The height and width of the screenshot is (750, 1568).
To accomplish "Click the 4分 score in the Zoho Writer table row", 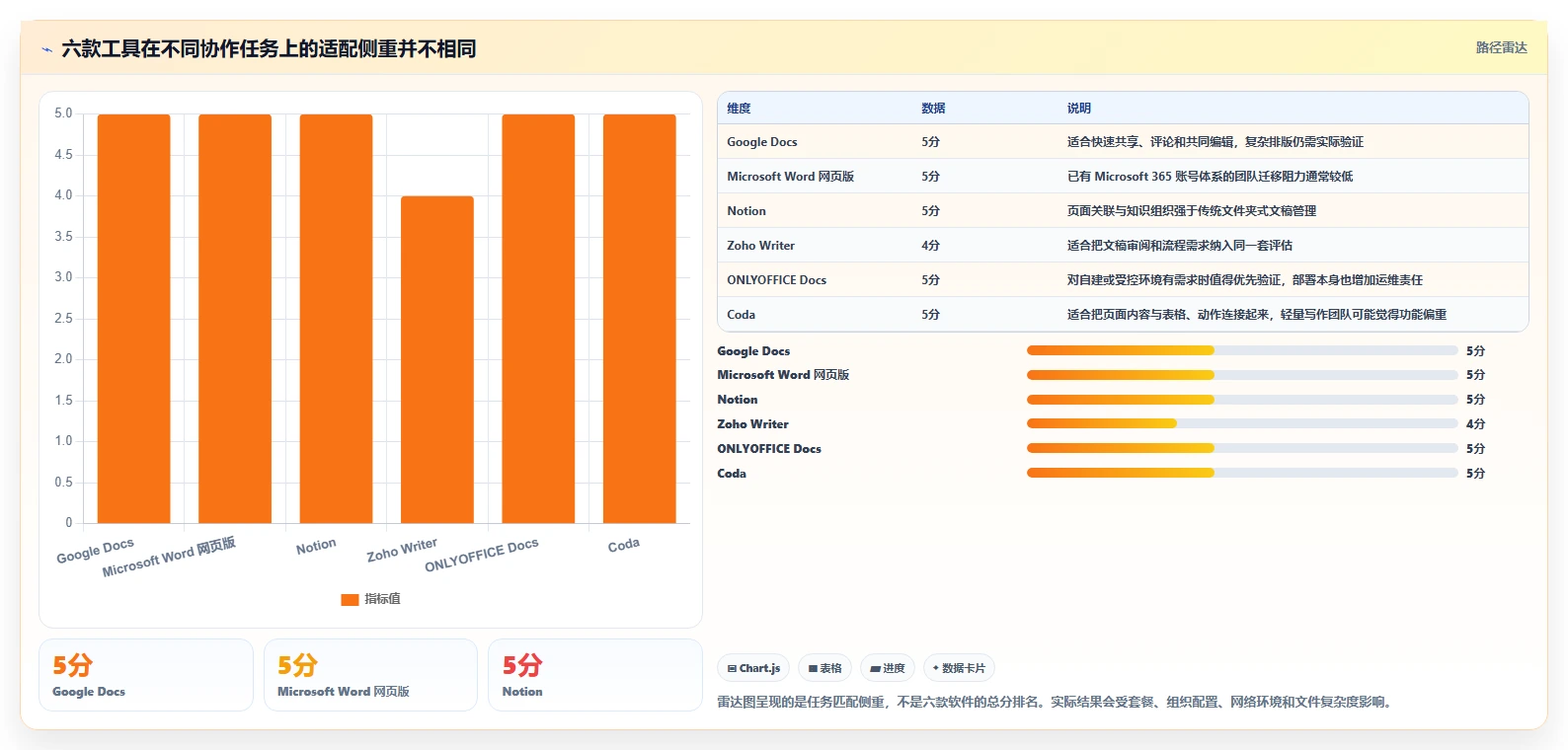I will (x=931, y=246).
